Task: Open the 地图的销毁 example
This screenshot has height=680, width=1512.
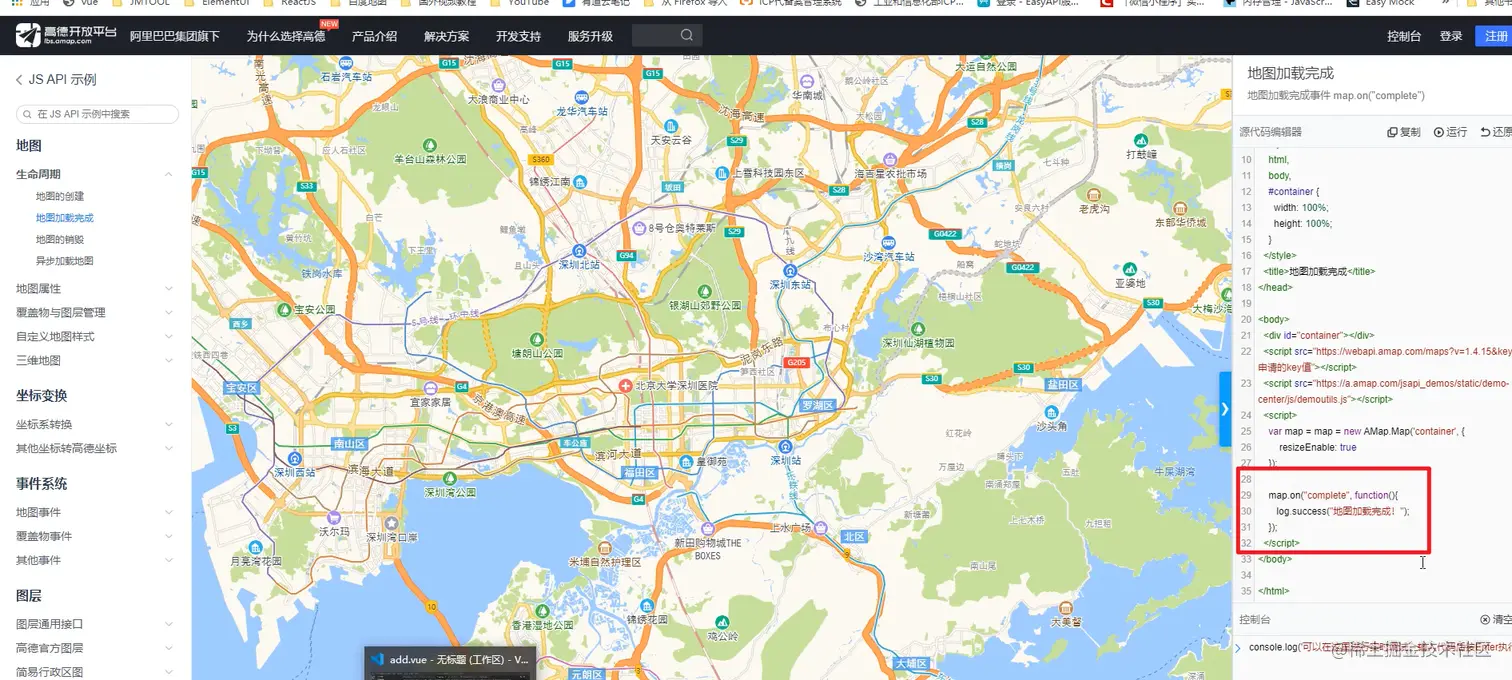Action: [60, 240]
